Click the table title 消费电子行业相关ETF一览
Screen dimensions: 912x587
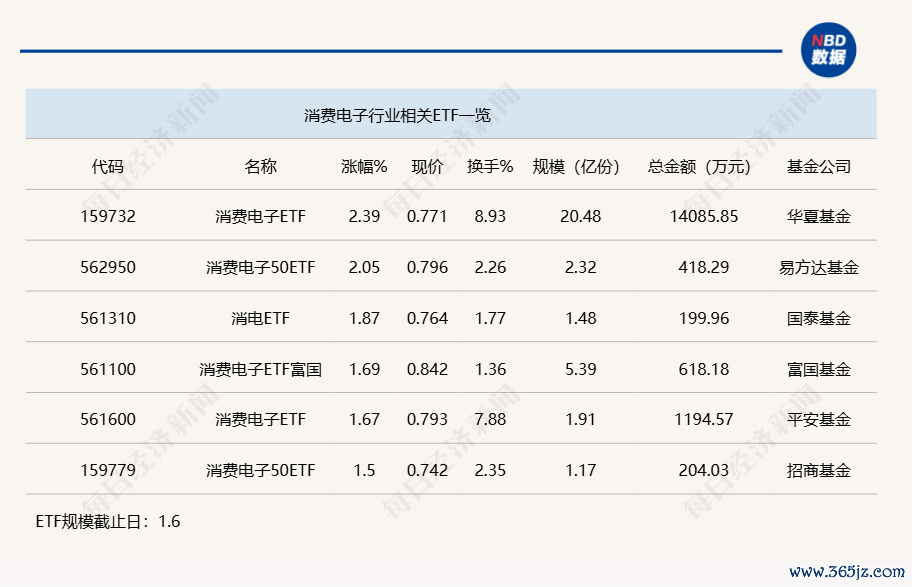[397, 115]
